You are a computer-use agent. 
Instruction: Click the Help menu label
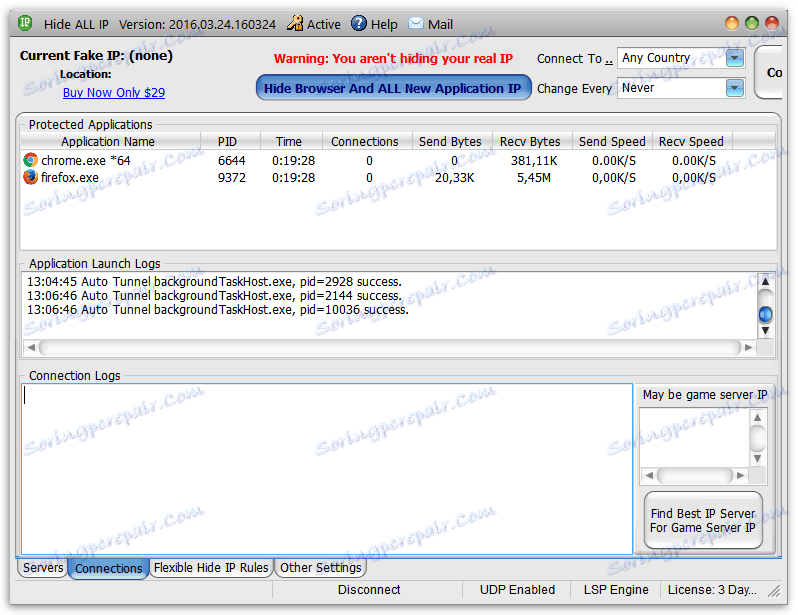(384, 24)
